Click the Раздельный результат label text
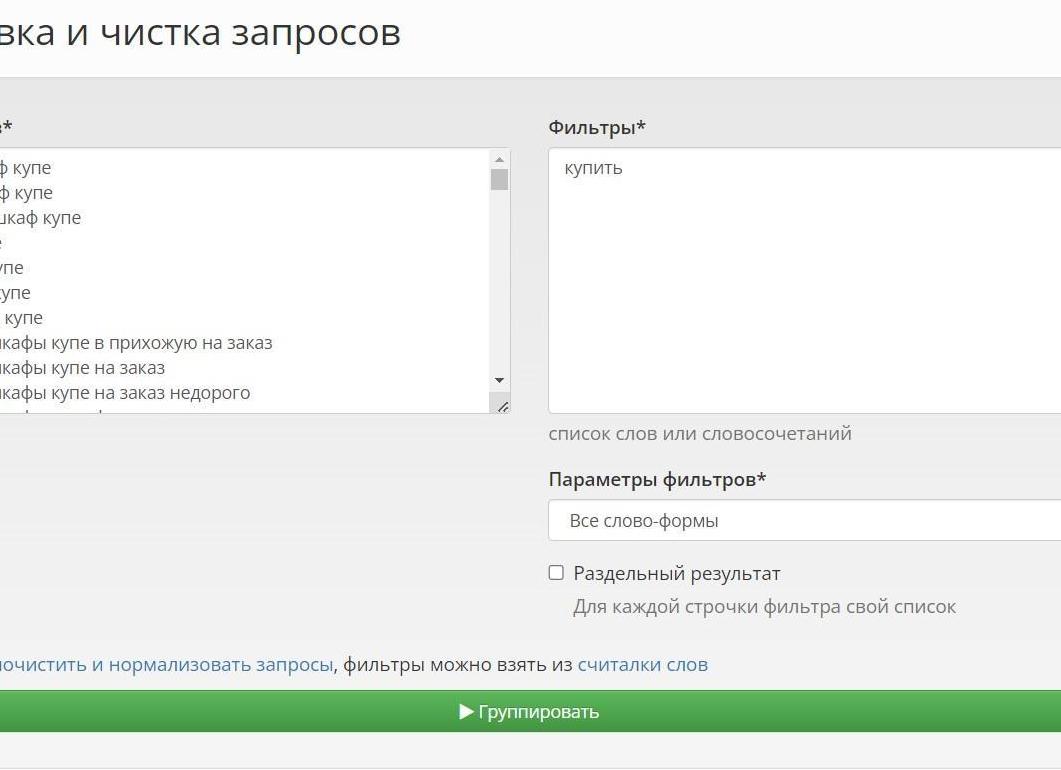This screenshot has height=770, width=1061. [677, 574]
